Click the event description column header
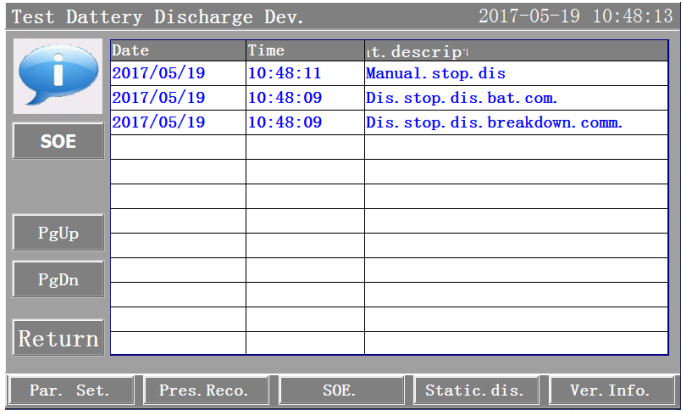This screenshot has height=412, width=683. tap(515, 50)
